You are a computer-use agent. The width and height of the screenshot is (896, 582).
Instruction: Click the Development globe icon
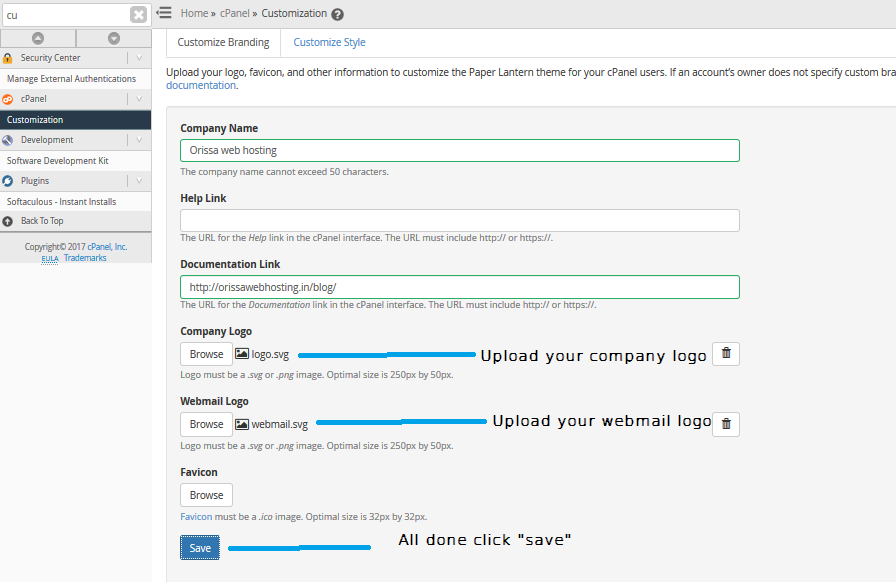[x=7, y=140]
